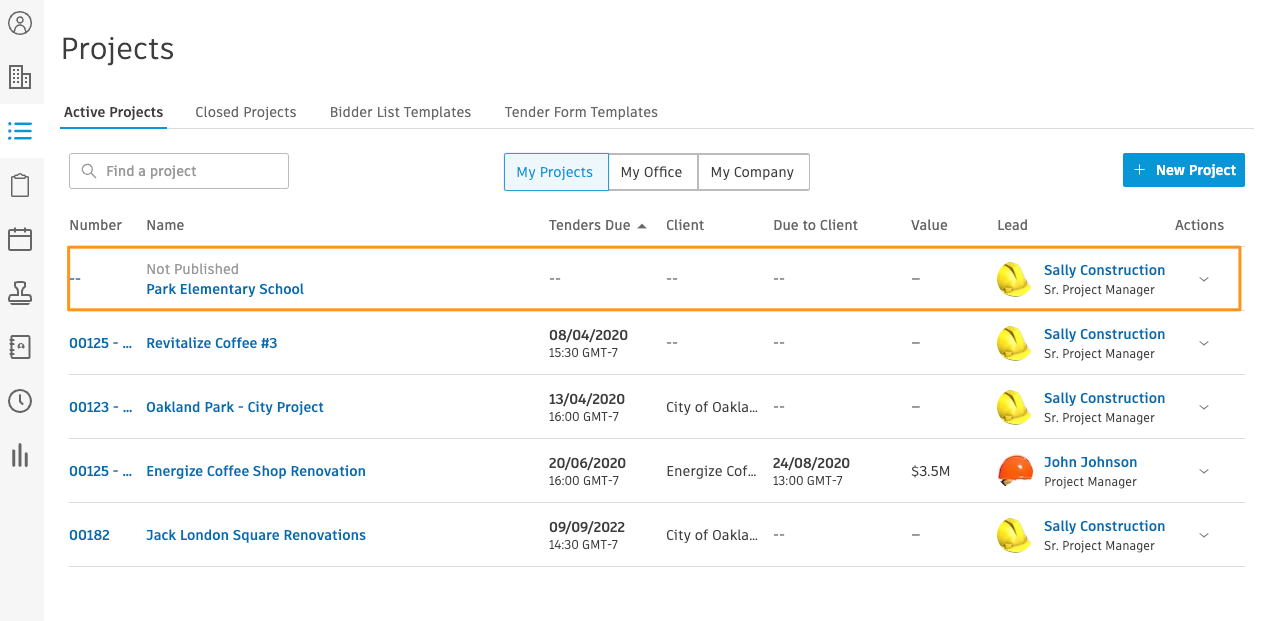Sort by Tenders Due arrow indicator
This screenshot has width=1266, height=621.
click(642, 226)
